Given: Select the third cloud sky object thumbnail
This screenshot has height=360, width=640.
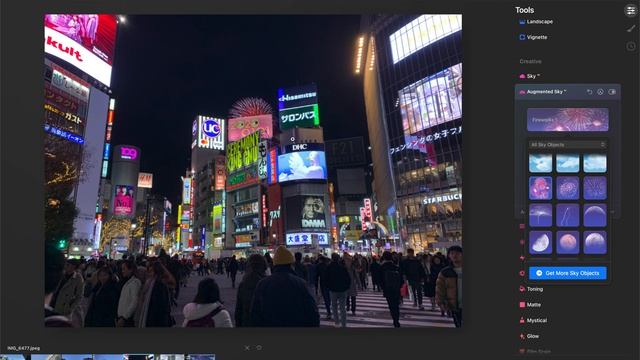Looking at the screenshot, I should click(x=595, y=163).
